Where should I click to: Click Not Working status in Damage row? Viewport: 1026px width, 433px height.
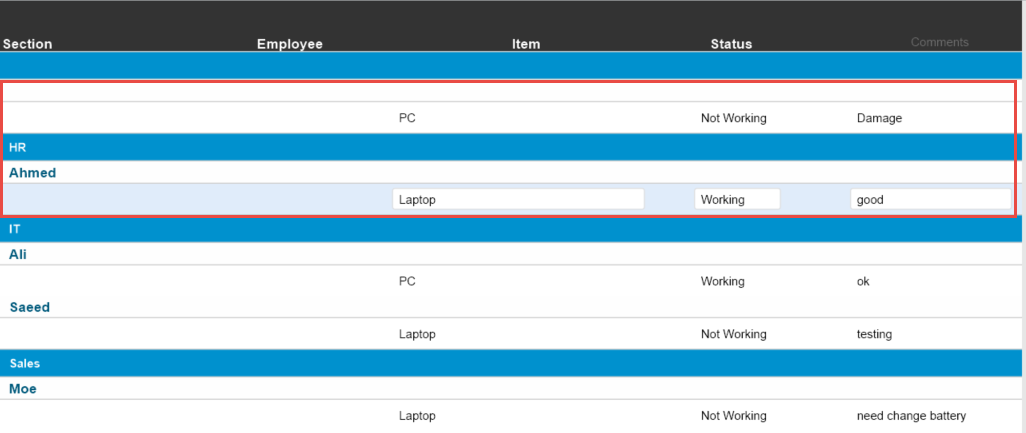pyautogui.click(x=734, y=118)
